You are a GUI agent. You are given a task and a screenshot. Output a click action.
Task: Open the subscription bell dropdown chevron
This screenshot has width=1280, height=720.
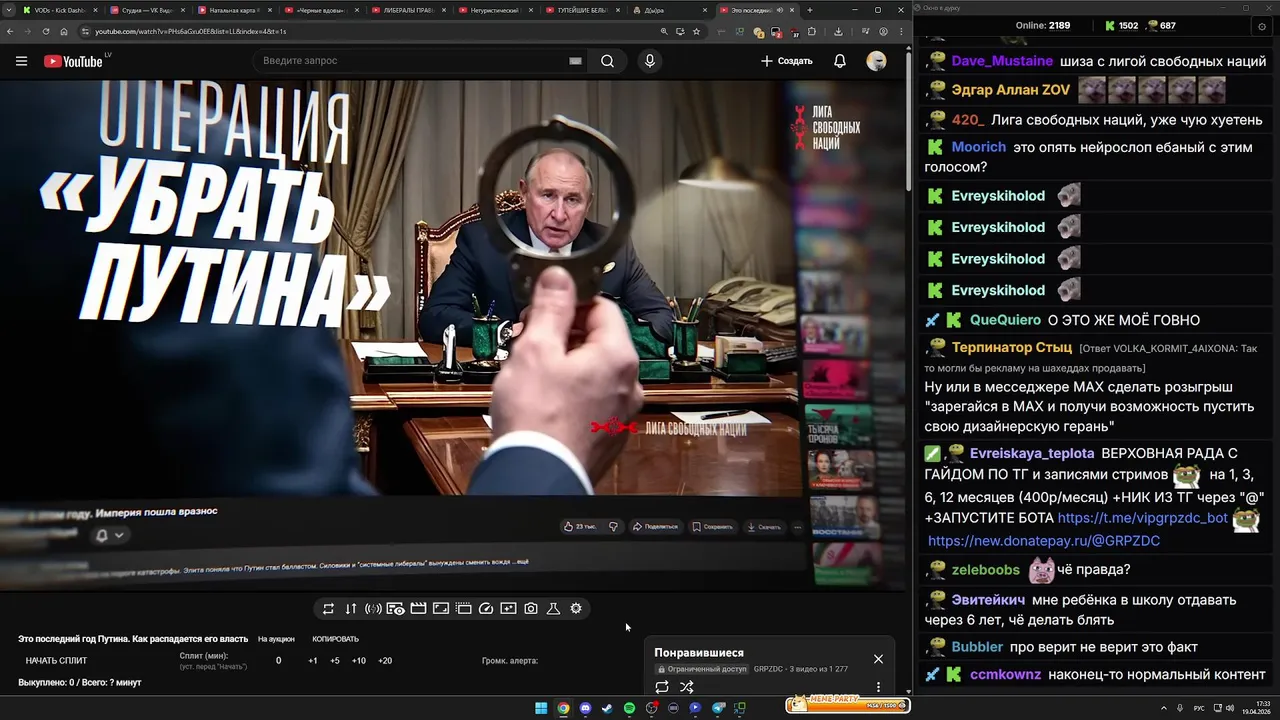point(119,535)
